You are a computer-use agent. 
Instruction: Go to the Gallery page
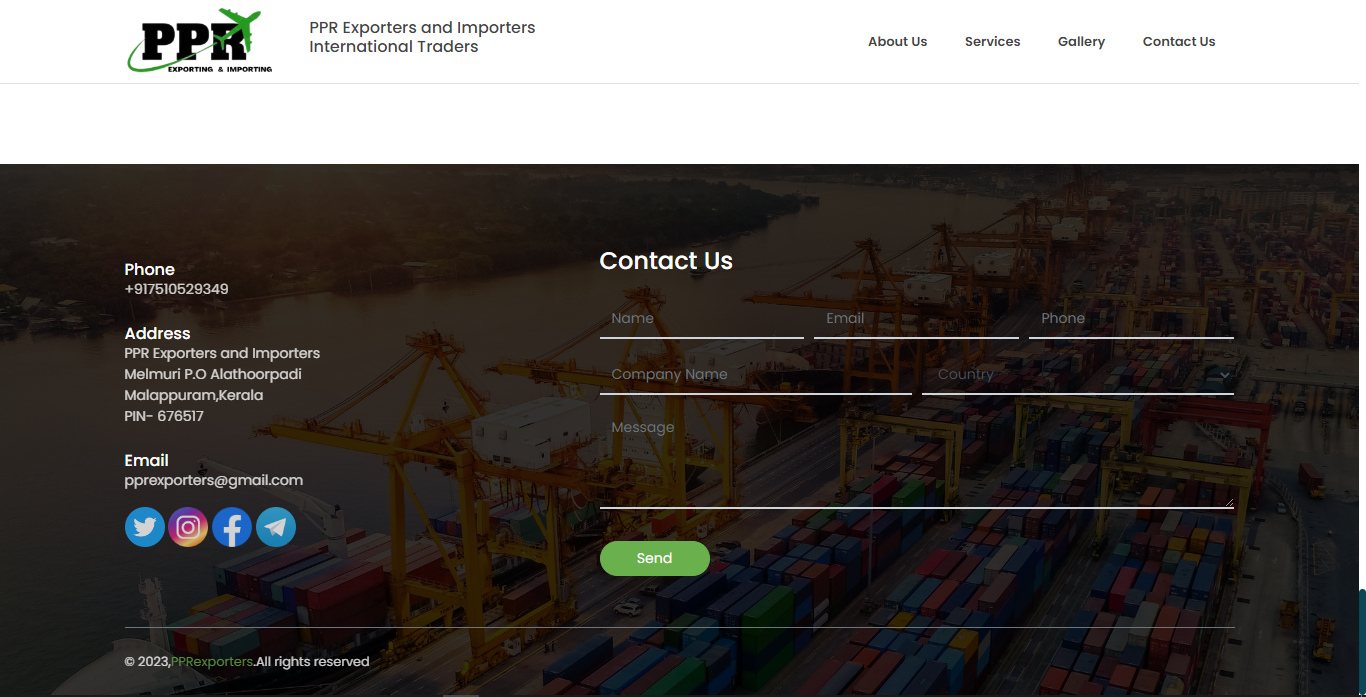coord(1081,41)
